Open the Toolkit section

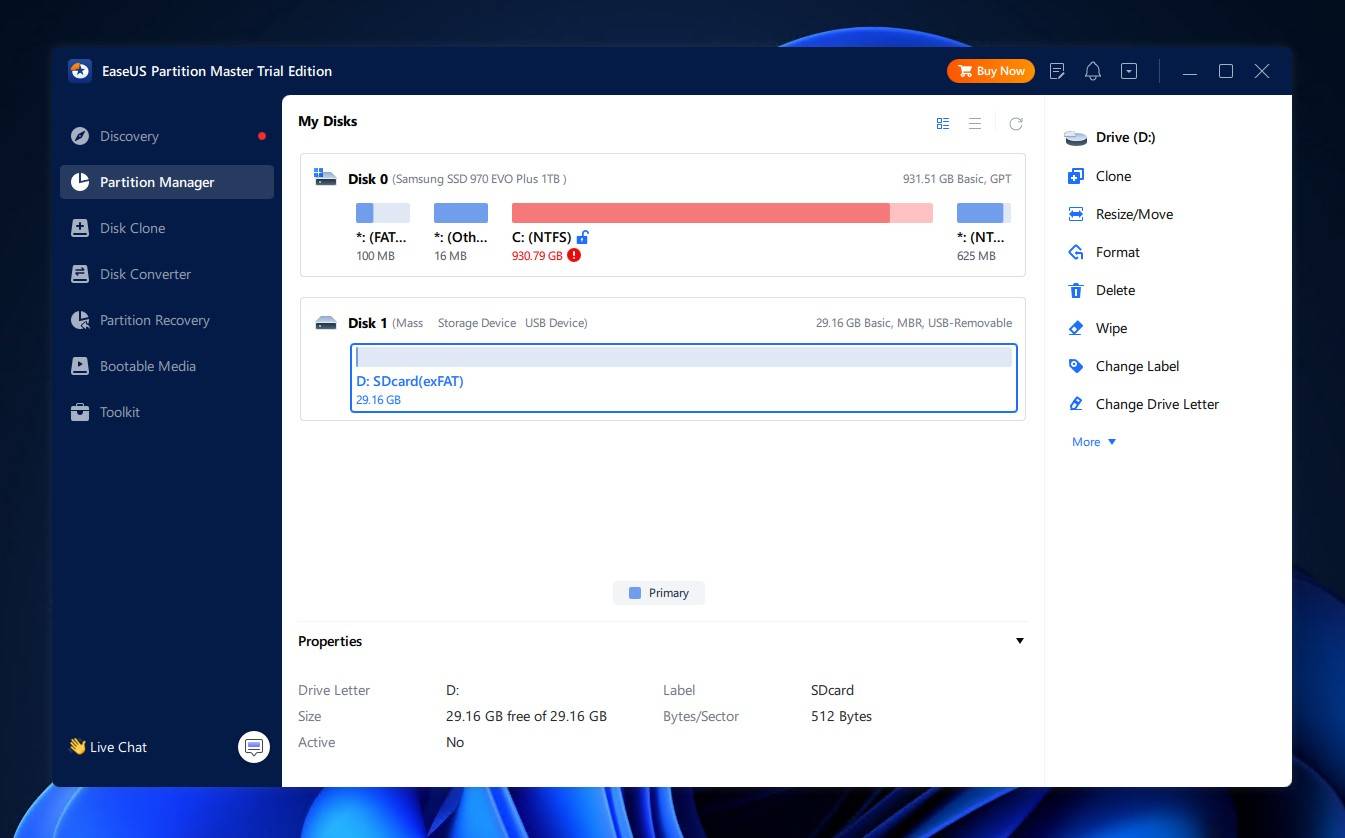(166, 412)
